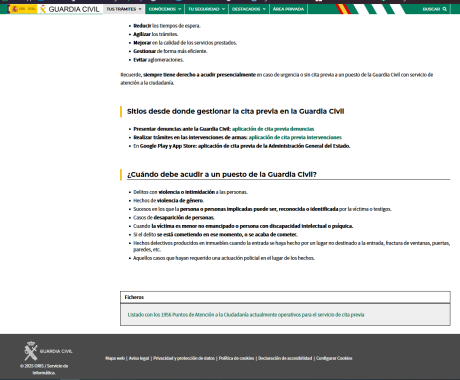Click heading Sitios desde donde gestionar la cita previa
Image resolution: width=460 pixels, height=380 pixels.
click(235, 111)
